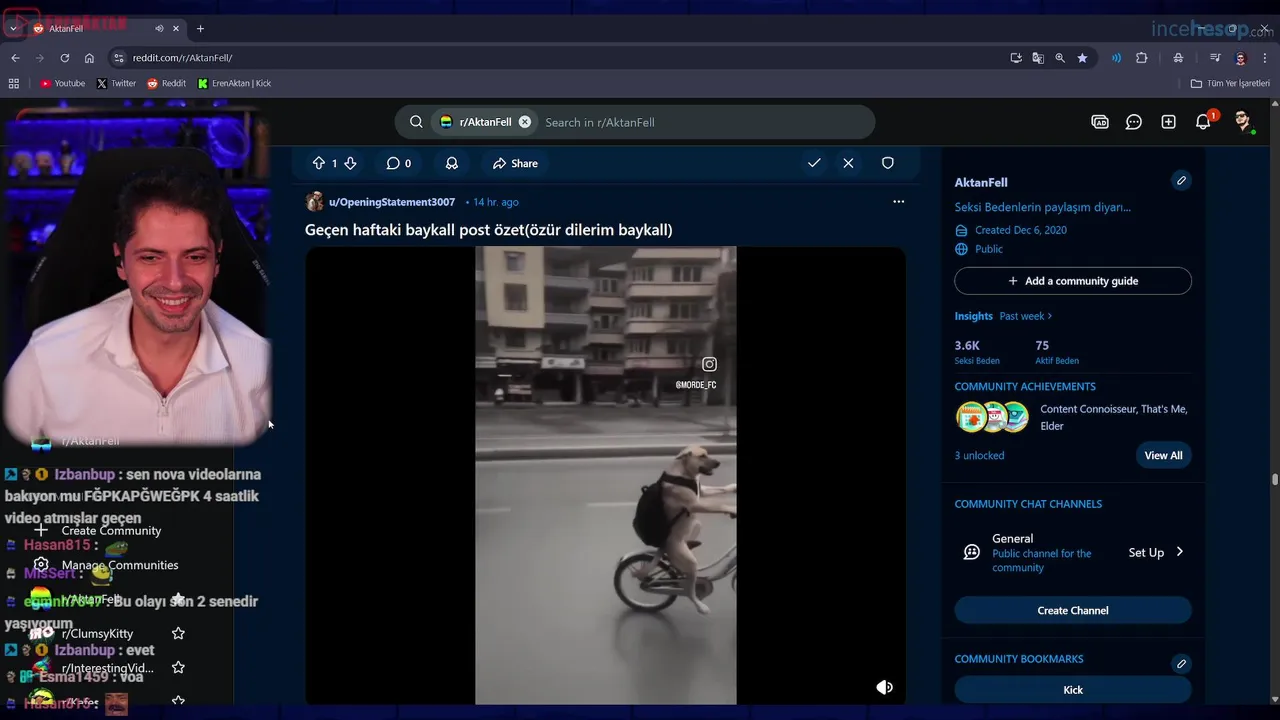Click Create Community in the sidebar
The height and width of the screenshot is (720, 1280).
(x=111, y=530)
